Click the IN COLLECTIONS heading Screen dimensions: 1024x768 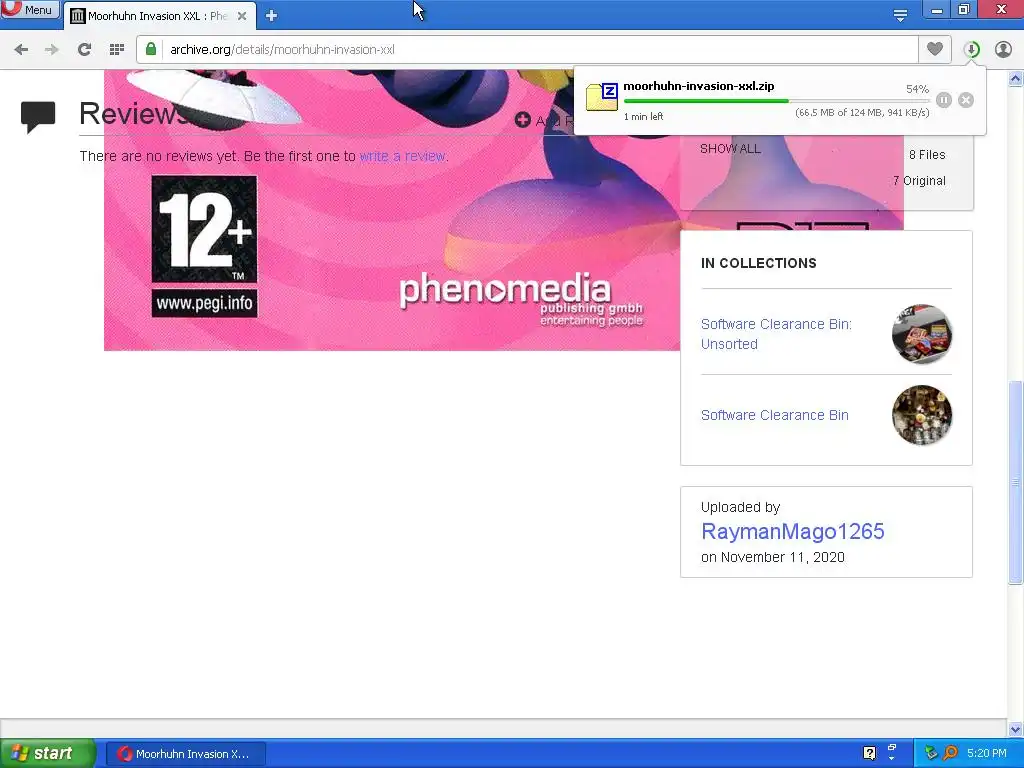pos(758,263)
